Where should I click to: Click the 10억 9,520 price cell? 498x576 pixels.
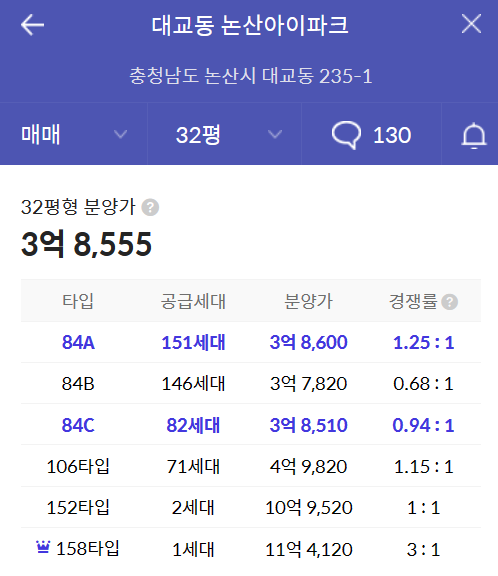[308, 508]
